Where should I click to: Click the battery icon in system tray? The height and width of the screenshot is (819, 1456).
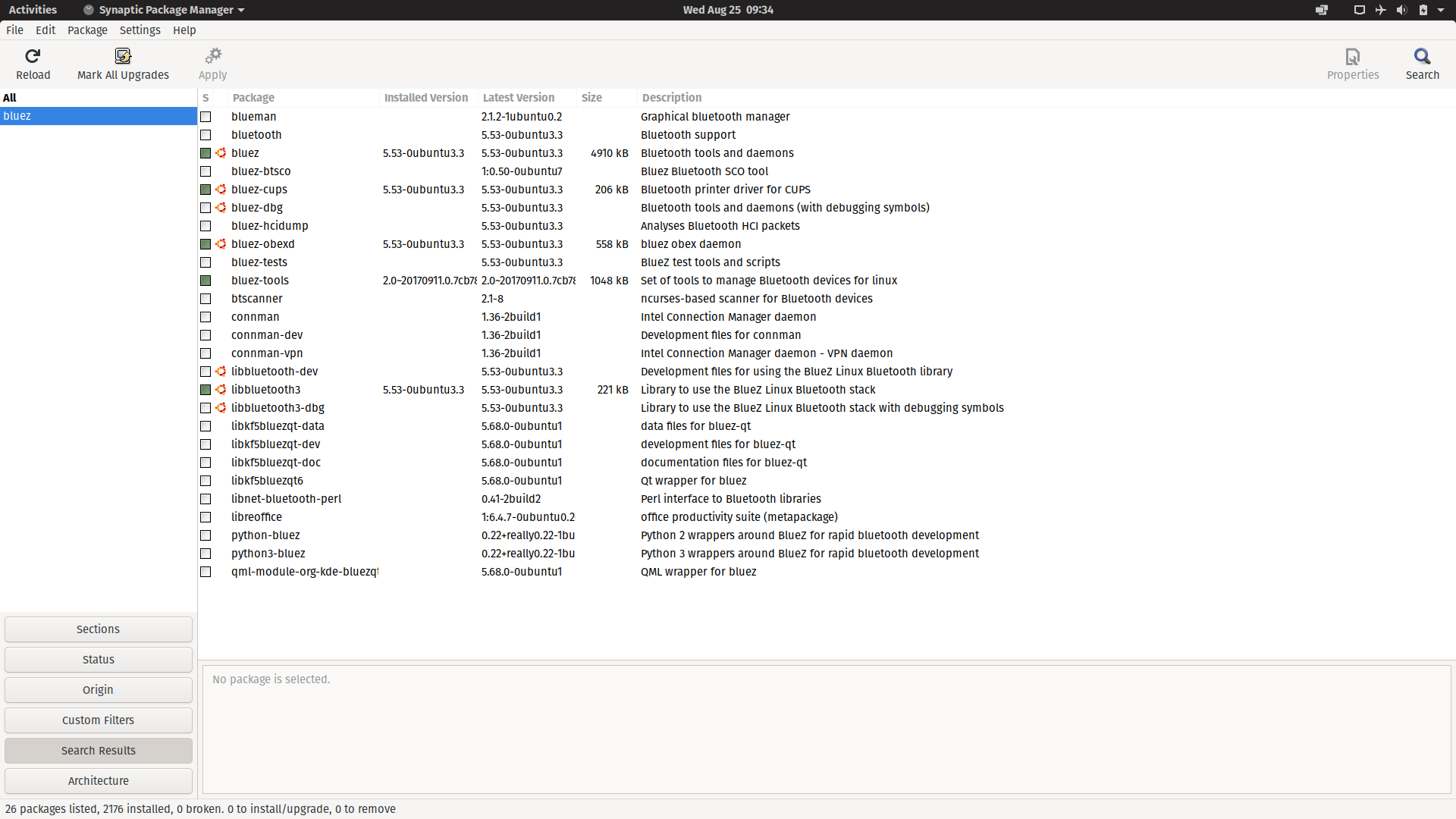click(1423, 10)
